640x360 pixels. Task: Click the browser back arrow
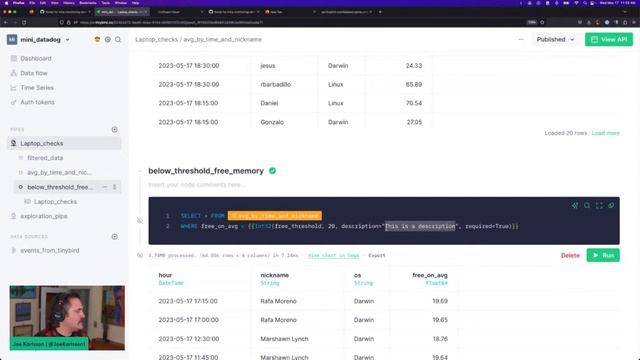click(6, 22)
